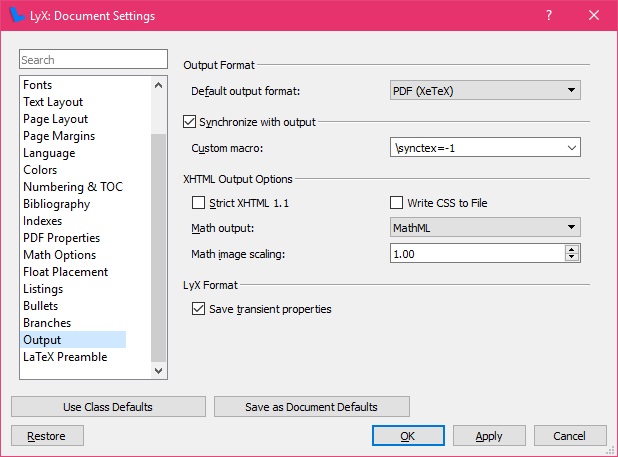Enable Write CSS to File checkbox
The width and height of the screenshot is (618, 457).
pyautogui.click(x=396, y=202)
